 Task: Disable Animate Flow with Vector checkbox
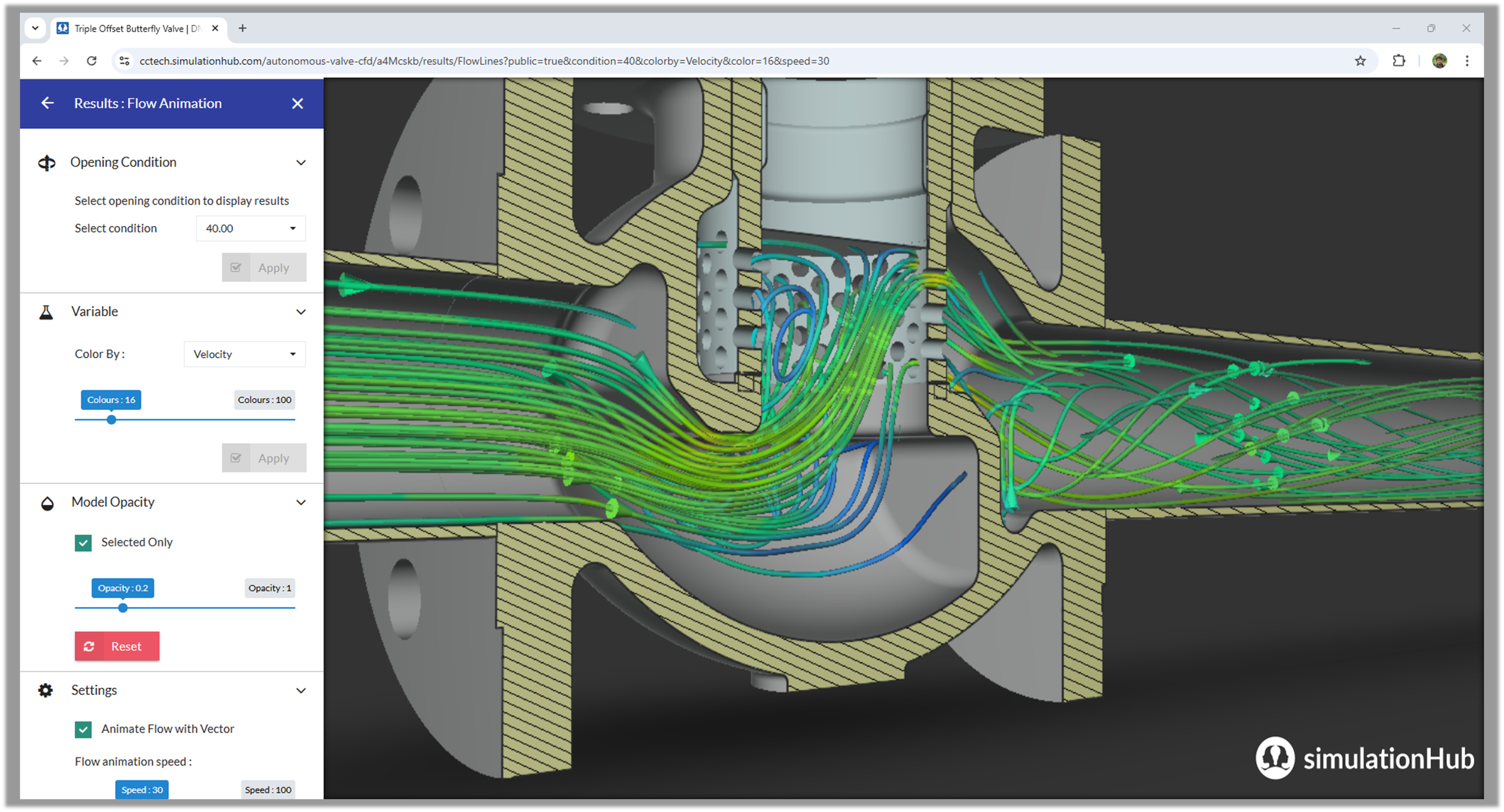coord(84,729)
